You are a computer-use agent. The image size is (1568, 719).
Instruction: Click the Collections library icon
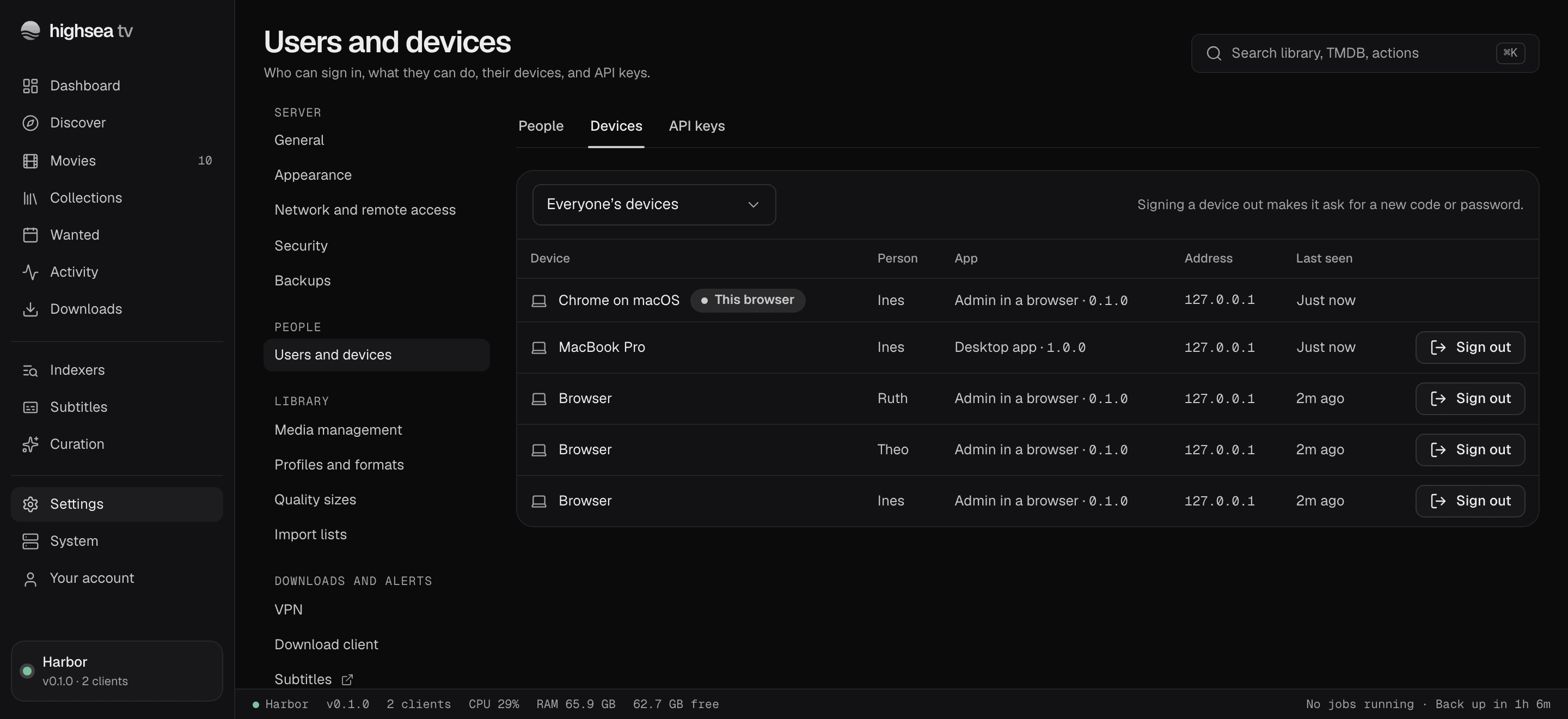coord(30,198)
